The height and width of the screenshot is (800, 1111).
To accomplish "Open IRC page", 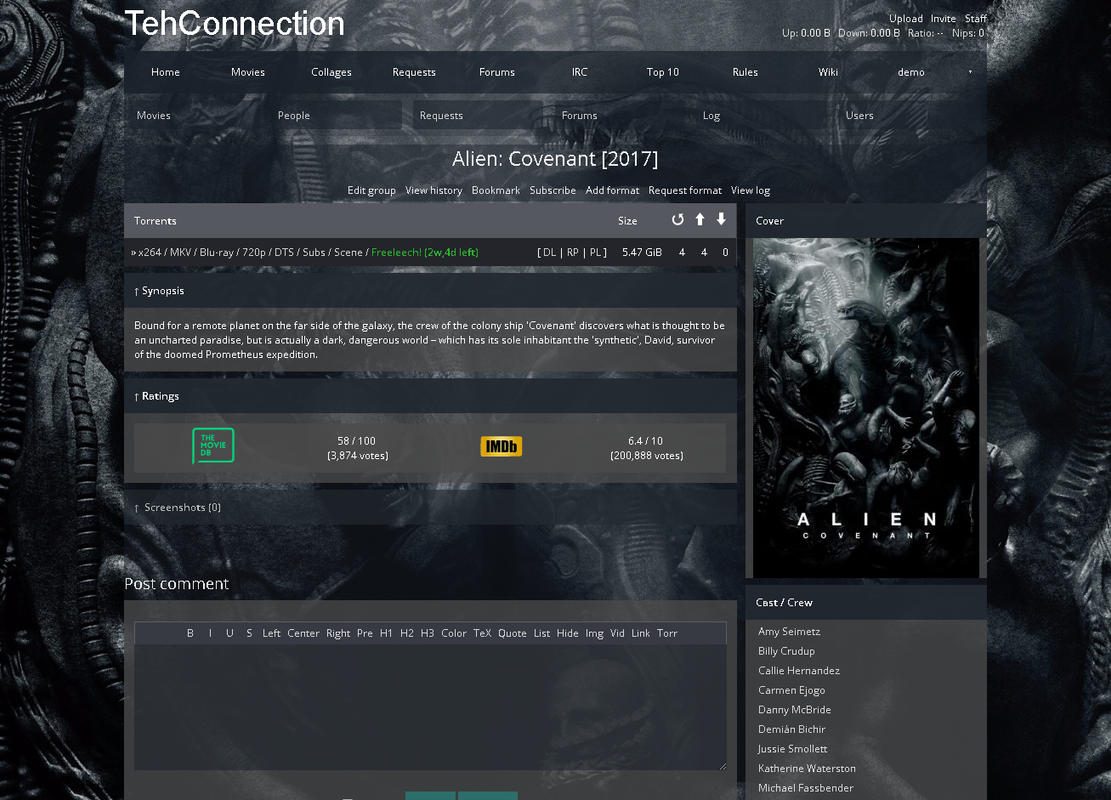I will click(580, 72).
